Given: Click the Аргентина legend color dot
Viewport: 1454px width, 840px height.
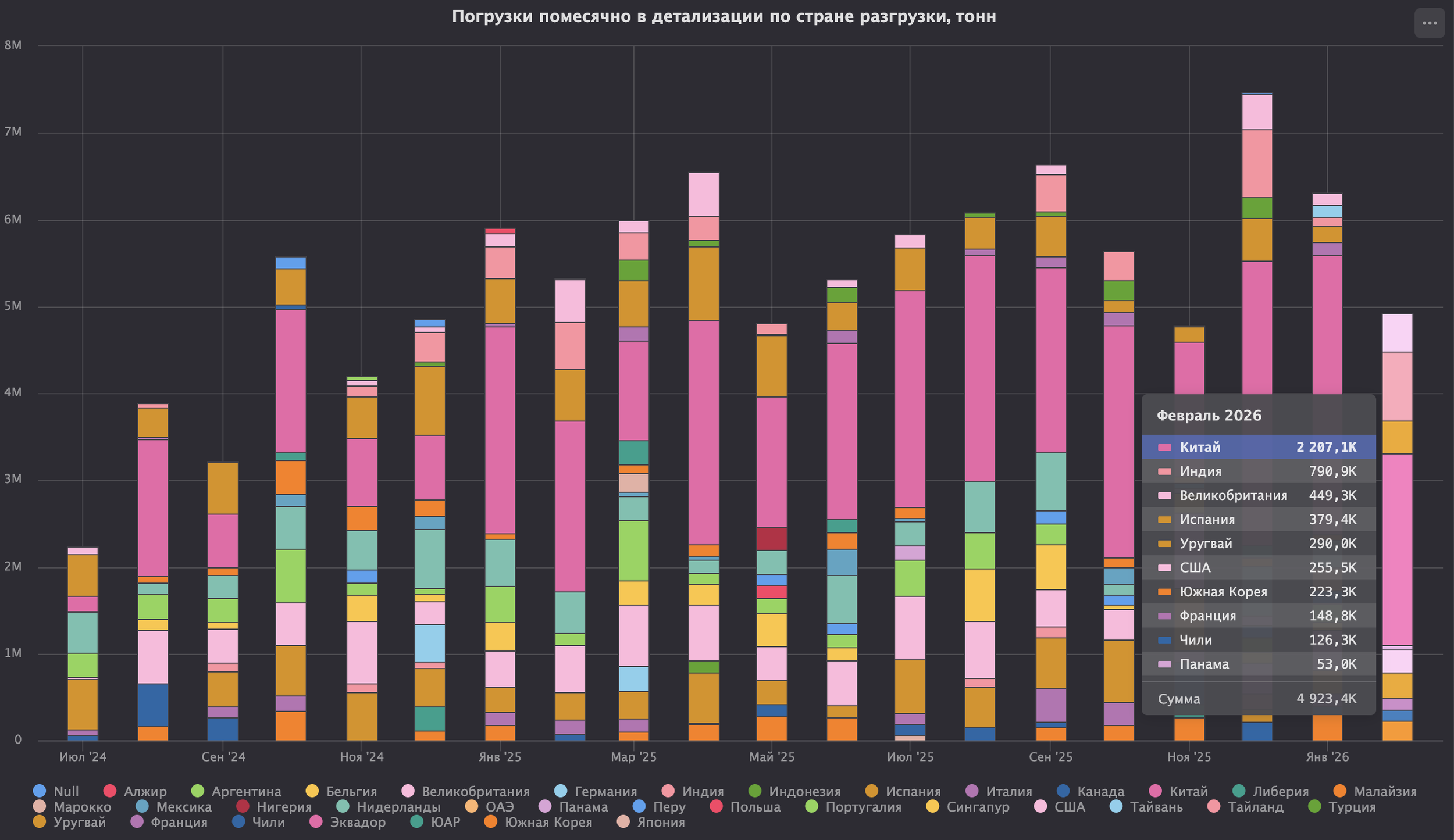Looking at the screenshot, I should tap(198, 791).
